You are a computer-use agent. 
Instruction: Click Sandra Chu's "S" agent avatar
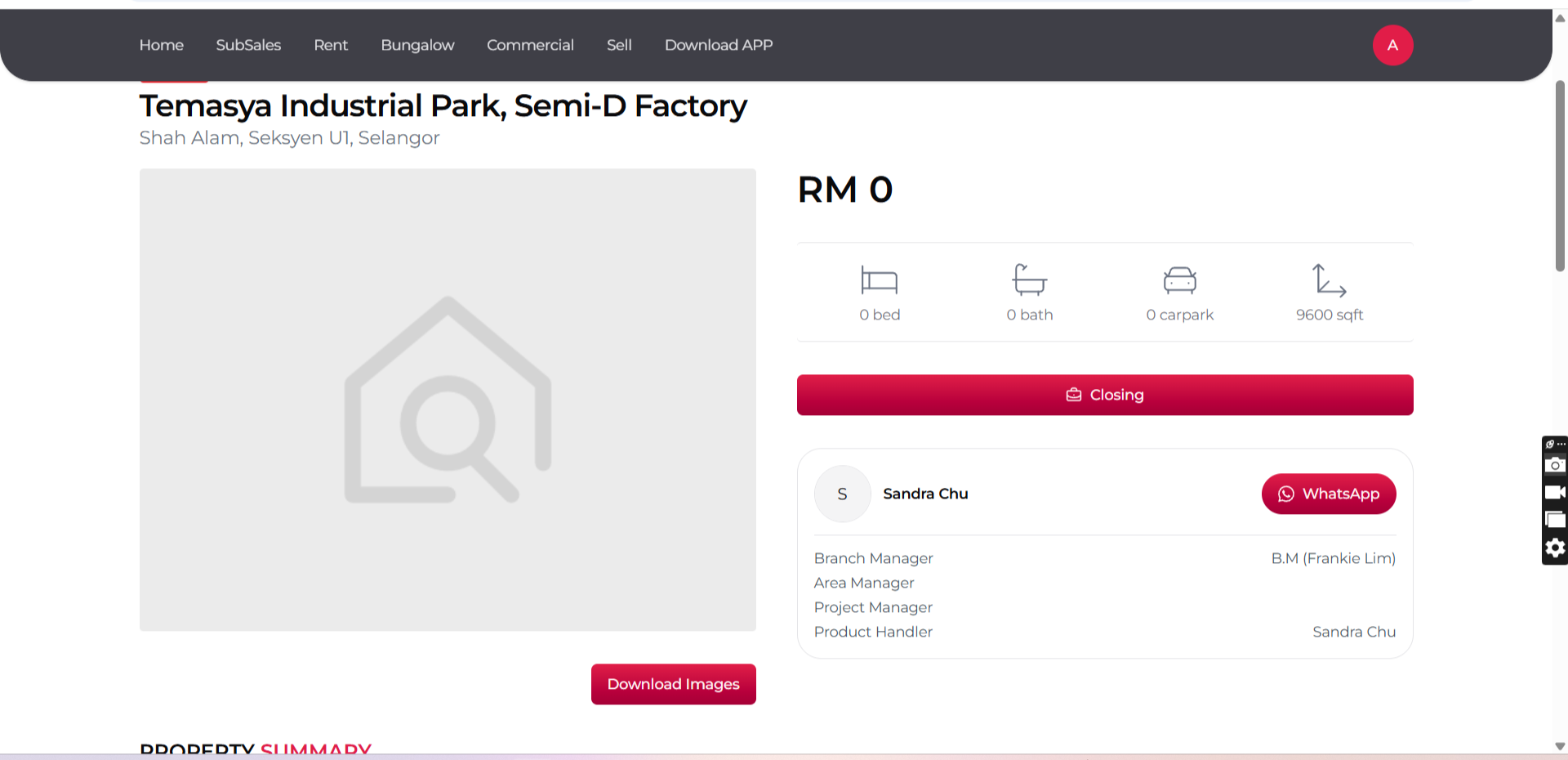click(x=842, y=494)
